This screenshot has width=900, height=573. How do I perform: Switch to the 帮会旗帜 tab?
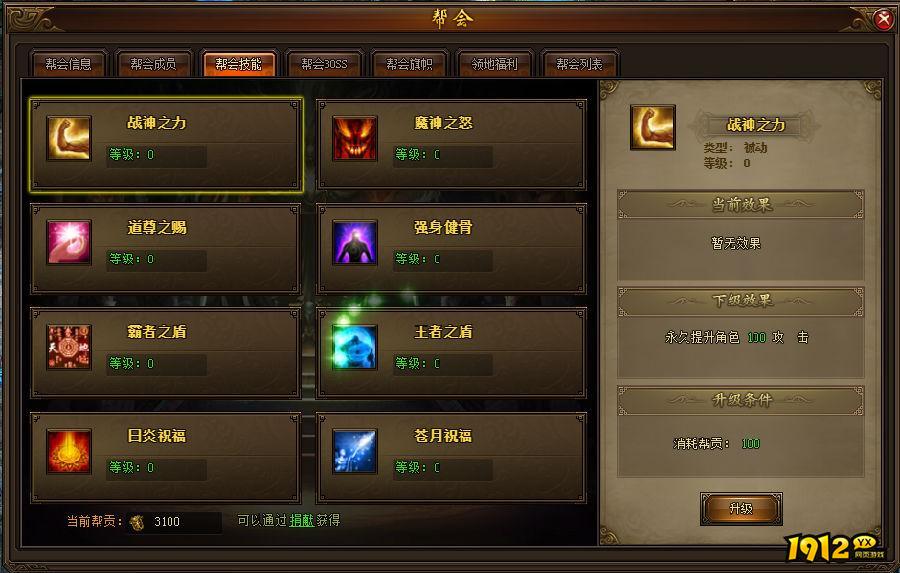point(409,64)
